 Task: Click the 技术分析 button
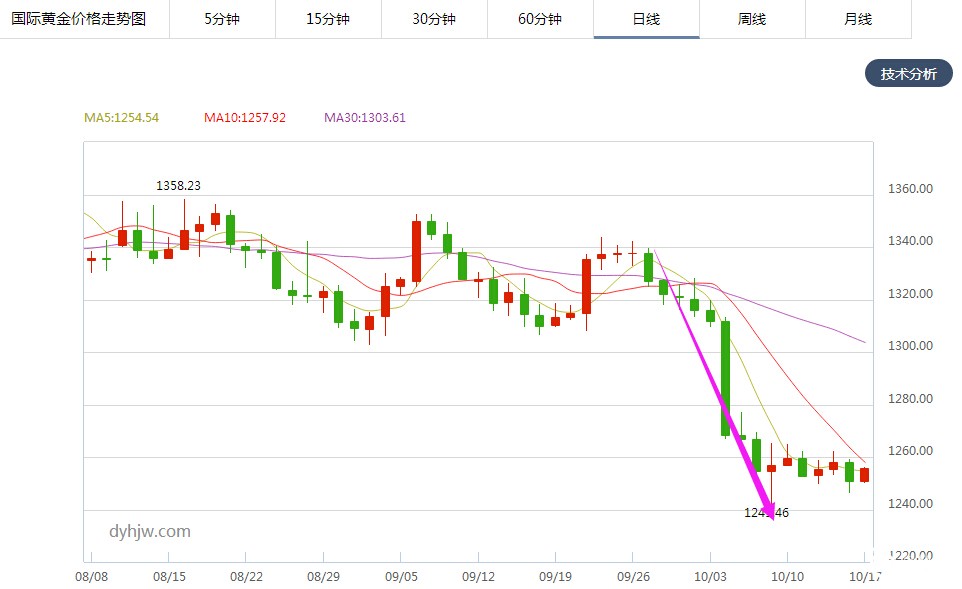click(908, 74)
